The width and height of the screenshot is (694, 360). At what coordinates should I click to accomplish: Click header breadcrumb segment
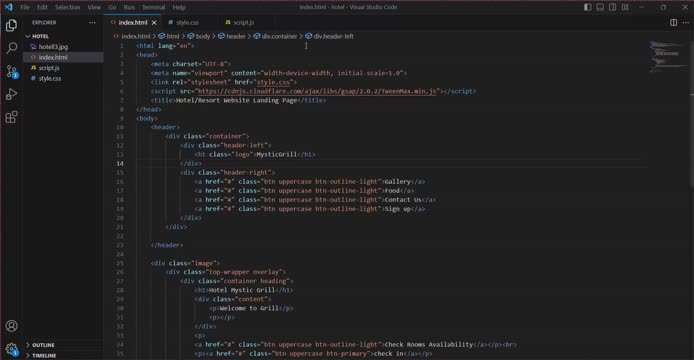(235, 36)
